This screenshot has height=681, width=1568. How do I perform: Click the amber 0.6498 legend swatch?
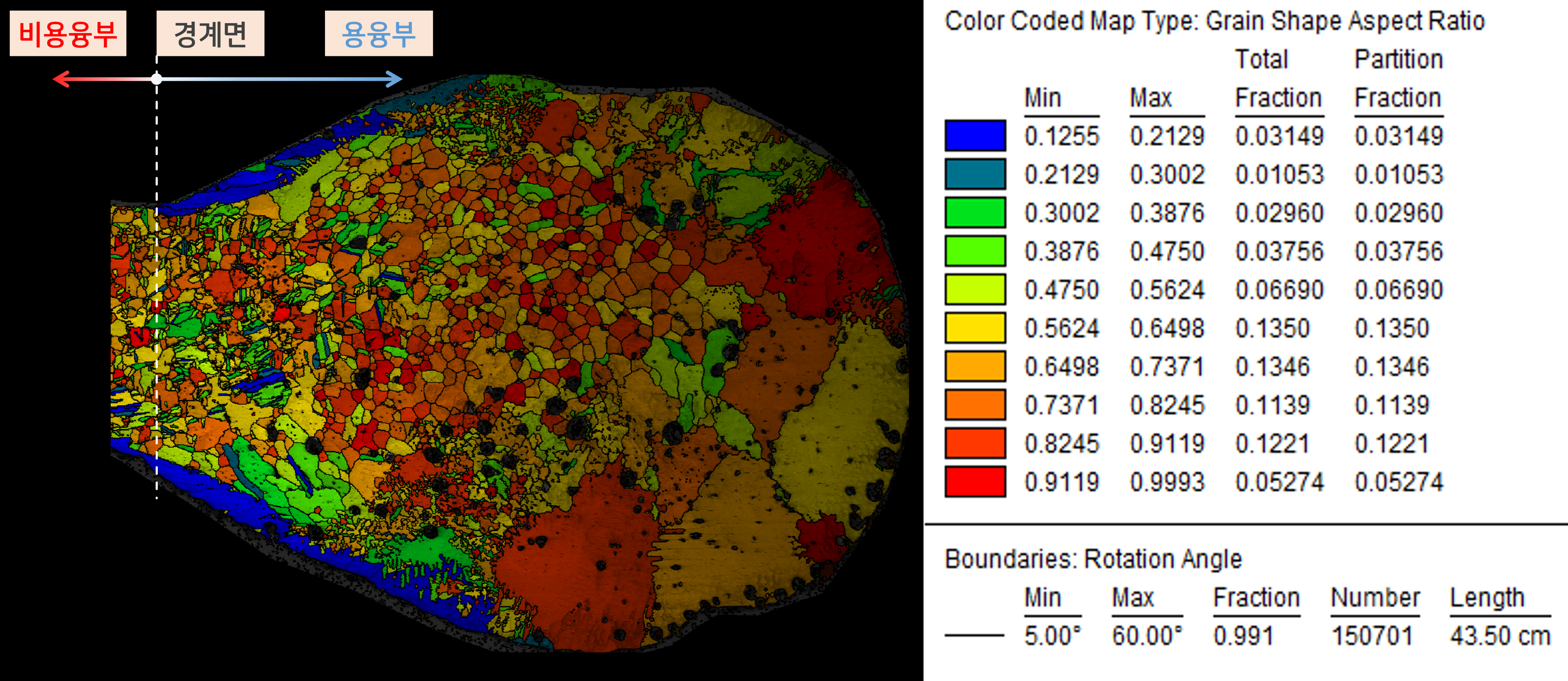pyautogui.click(x=974, y=366)
